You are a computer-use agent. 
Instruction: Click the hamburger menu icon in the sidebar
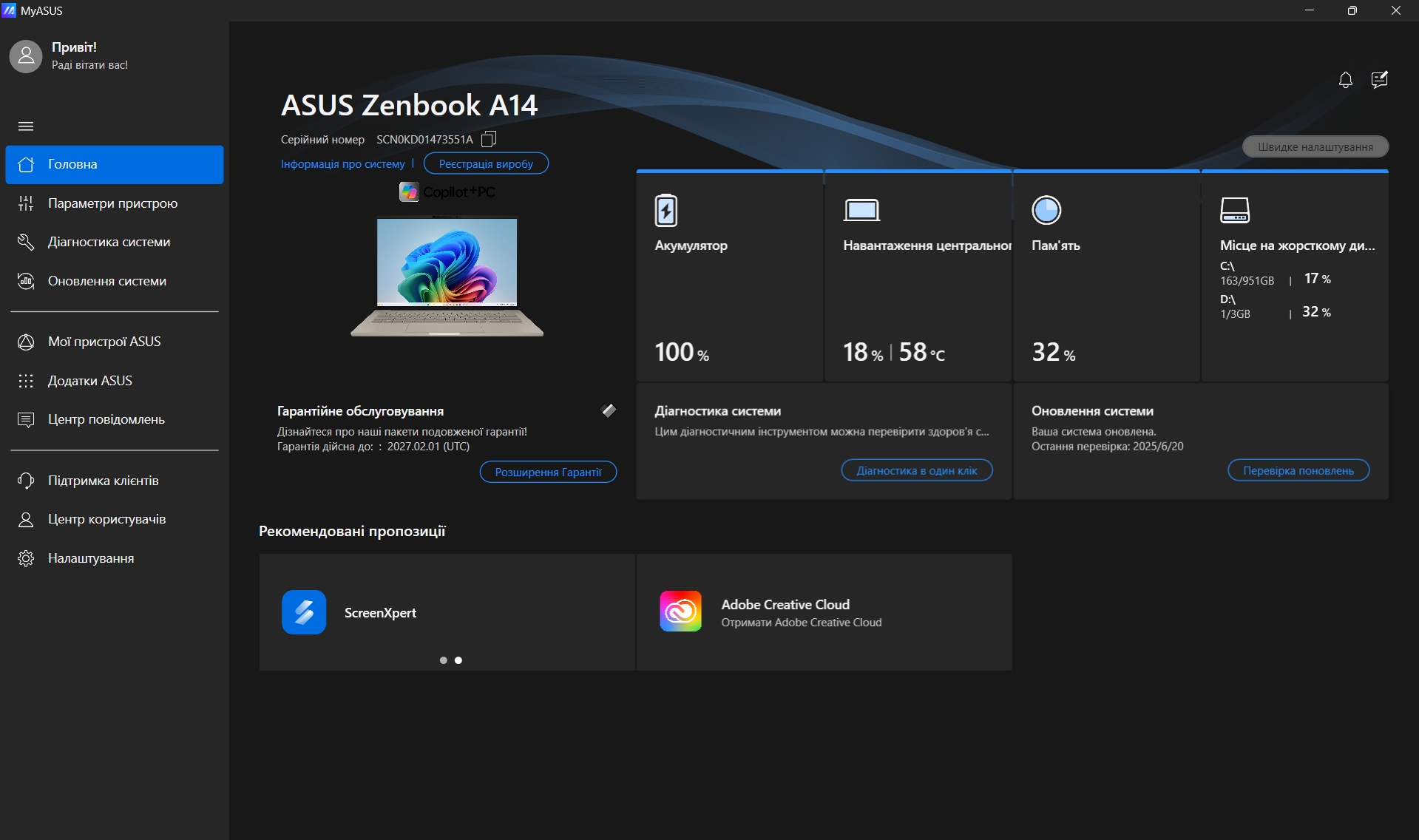tap(26, 126)
